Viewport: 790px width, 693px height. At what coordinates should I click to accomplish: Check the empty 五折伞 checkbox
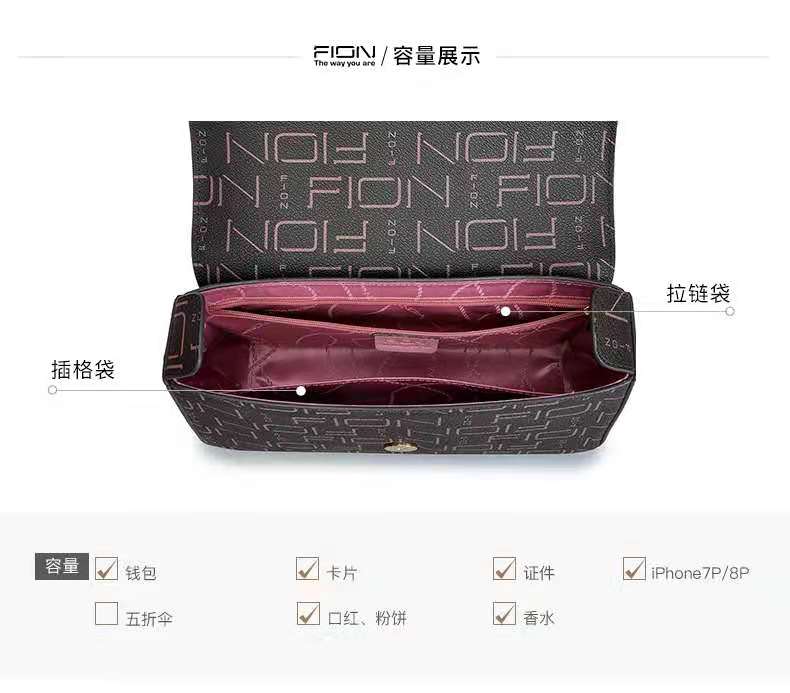[106, 613]
